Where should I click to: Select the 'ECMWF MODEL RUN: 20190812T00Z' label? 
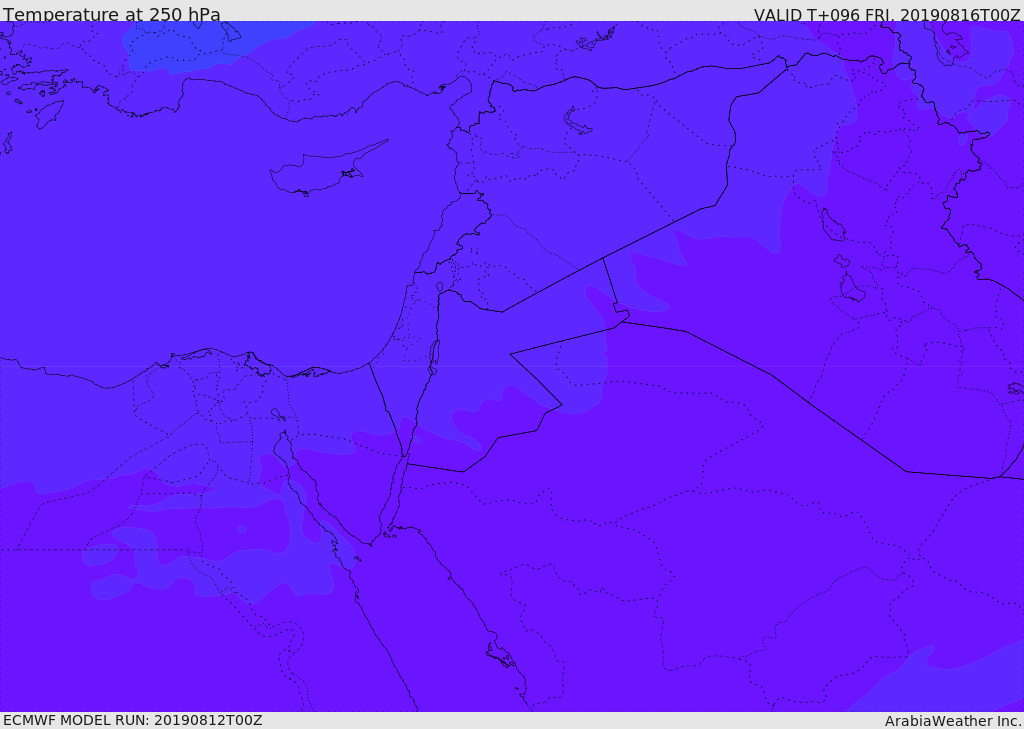[x=133, y=721]
